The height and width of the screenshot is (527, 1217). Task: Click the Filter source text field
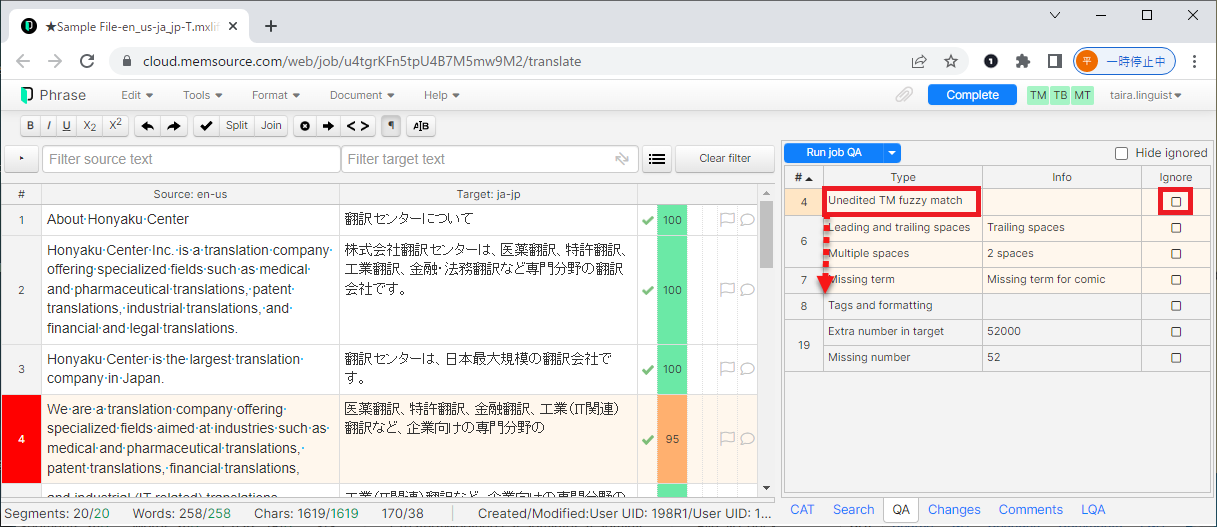(192, 159)
